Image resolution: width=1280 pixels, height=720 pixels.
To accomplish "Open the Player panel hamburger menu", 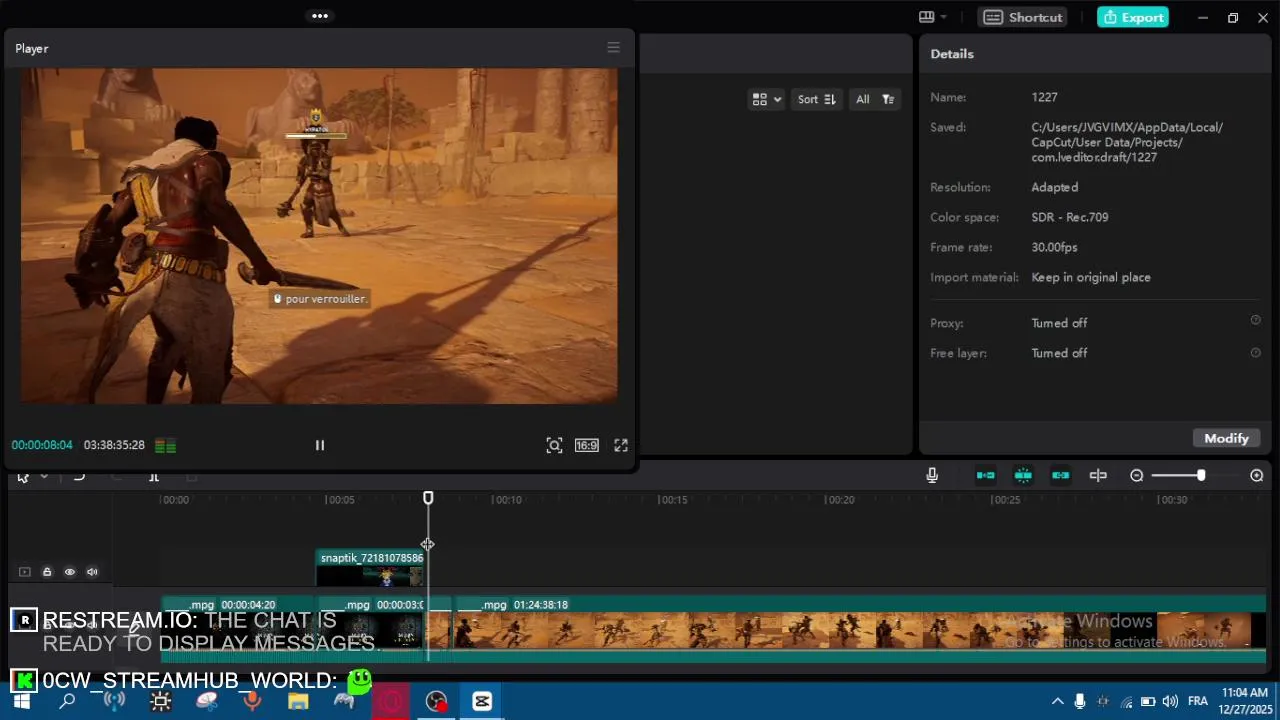I will tap(613, 48).
